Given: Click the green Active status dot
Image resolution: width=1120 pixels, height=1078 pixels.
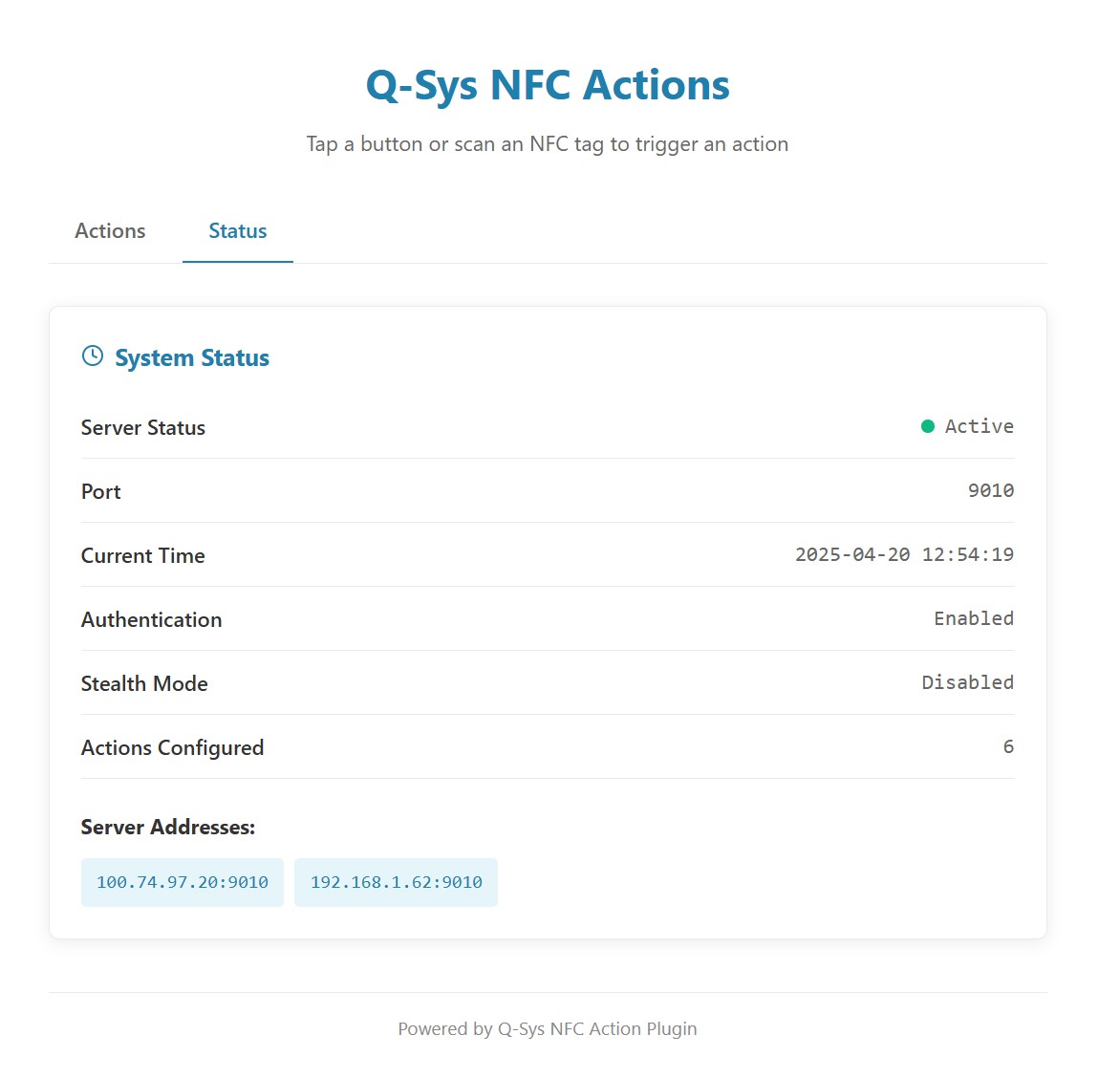Looking at the screenshot, I should point(927,426).
